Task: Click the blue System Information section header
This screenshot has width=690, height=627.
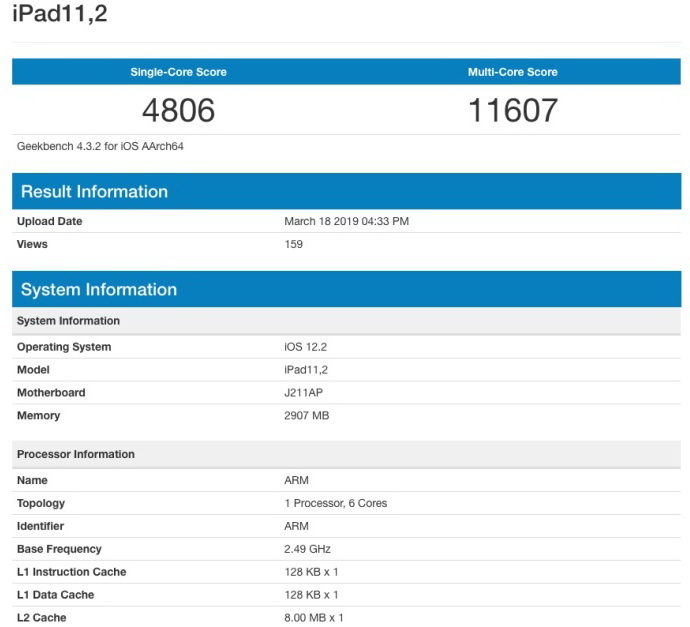Action: point(346,289)
